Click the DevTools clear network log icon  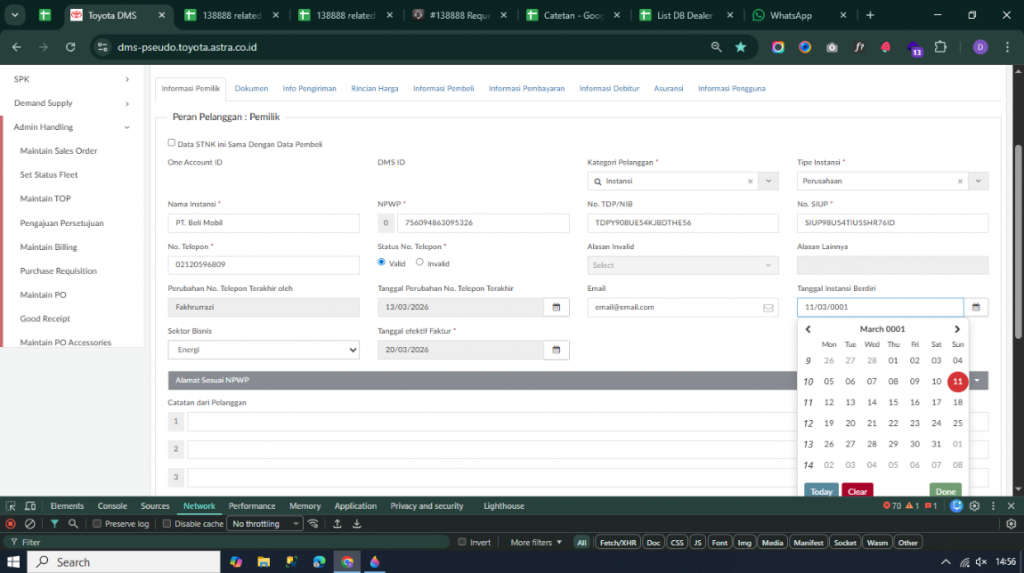tap(30, 523)
